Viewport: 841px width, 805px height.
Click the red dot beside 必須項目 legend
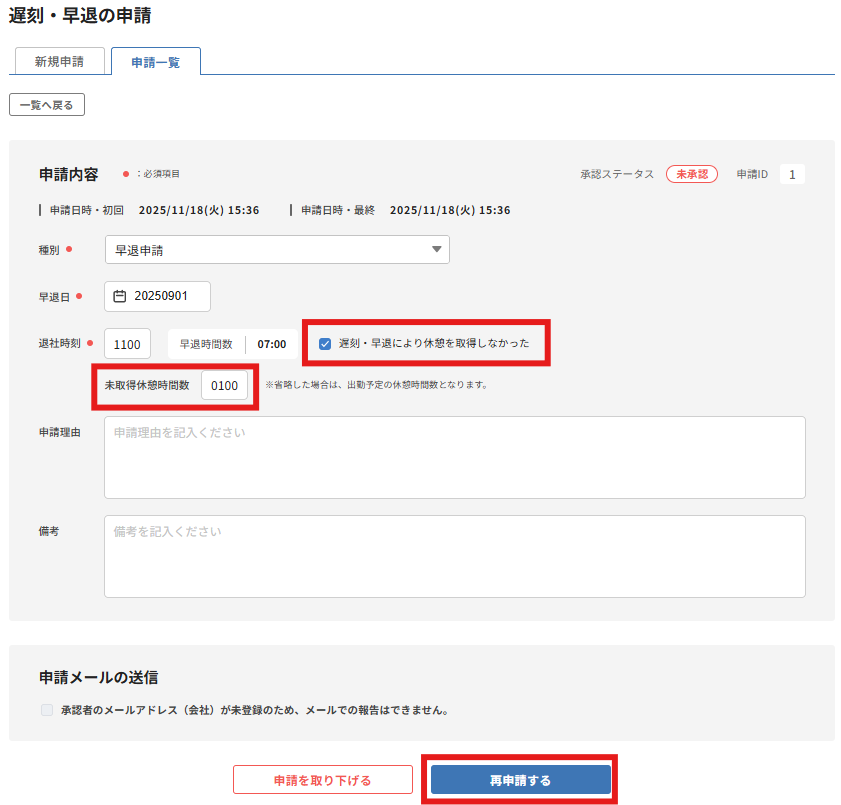point(125,174)
